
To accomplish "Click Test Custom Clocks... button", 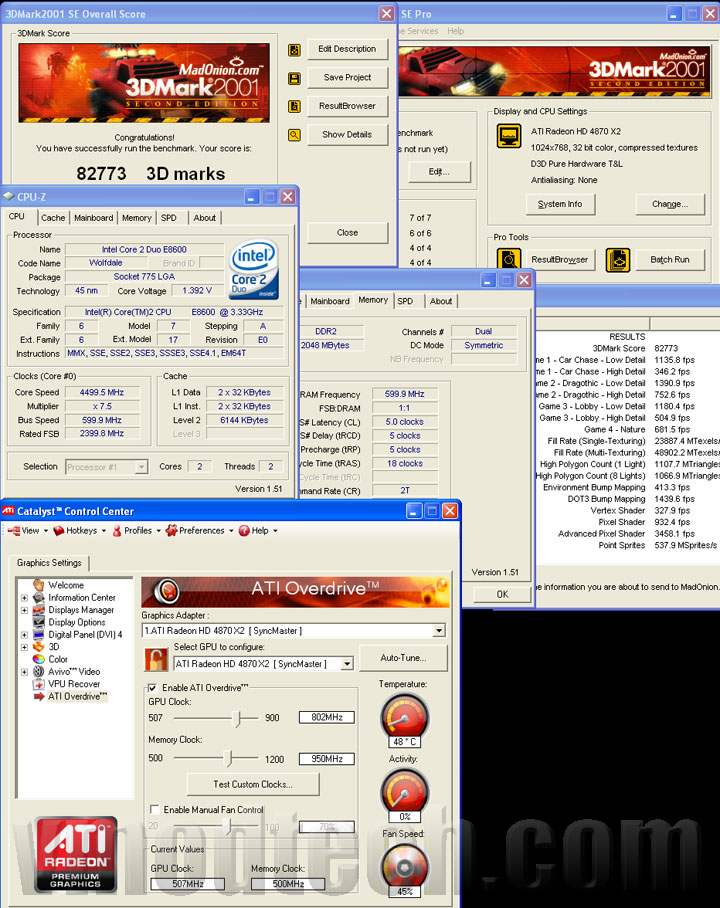I will coord(253,785).
